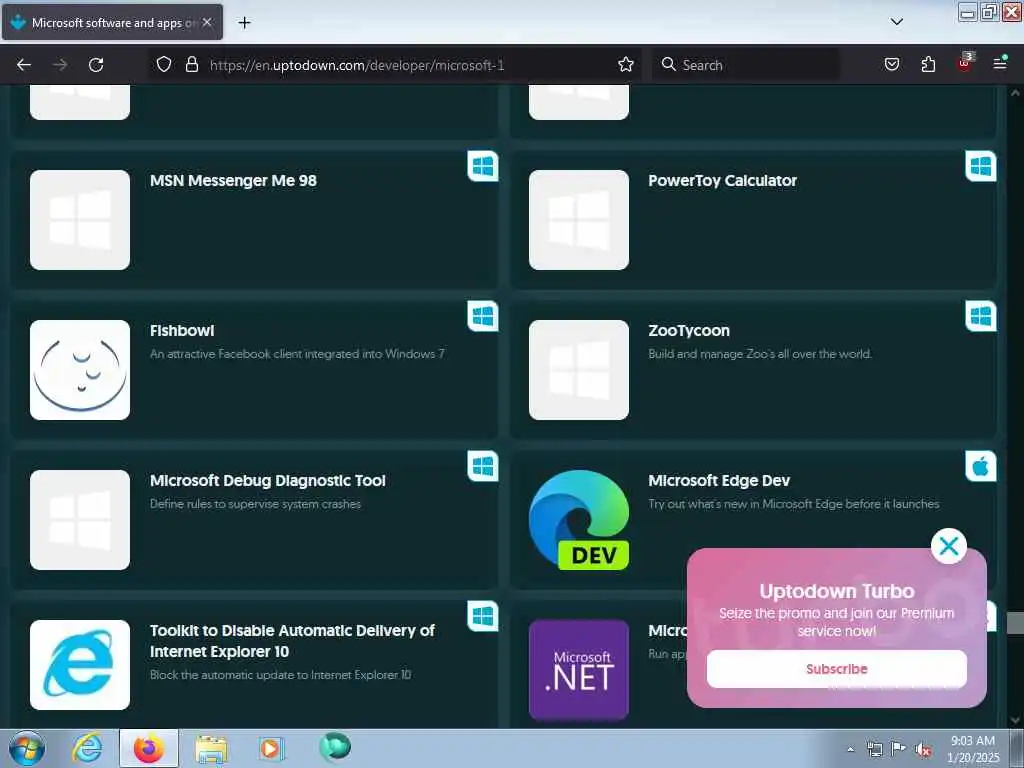Click the Internet Explorer 10 toolkit logo

[x=80, y=665]
